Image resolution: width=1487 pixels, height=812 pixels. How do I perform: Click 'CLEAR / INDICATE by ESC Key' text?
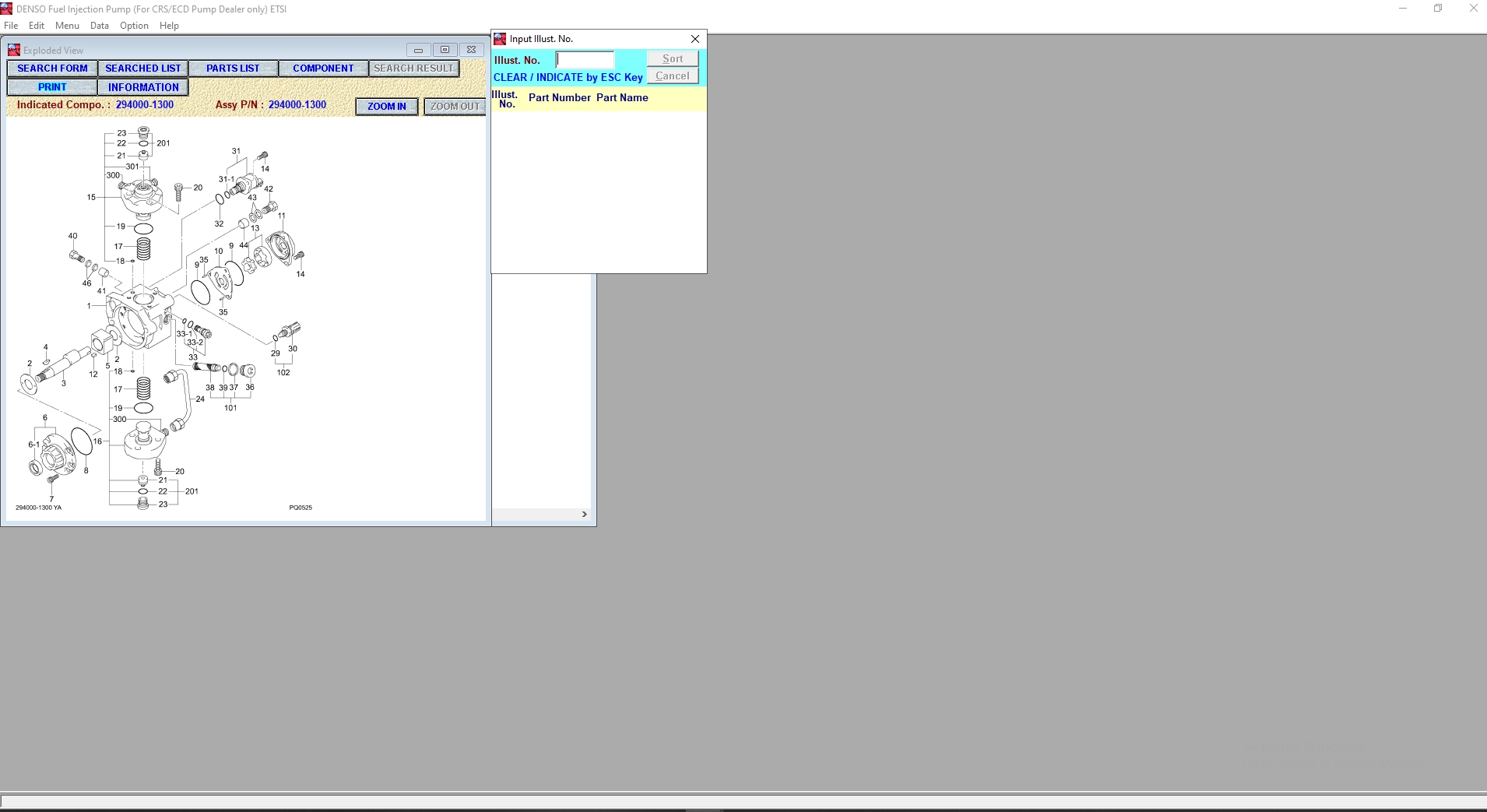pos(568,78)
